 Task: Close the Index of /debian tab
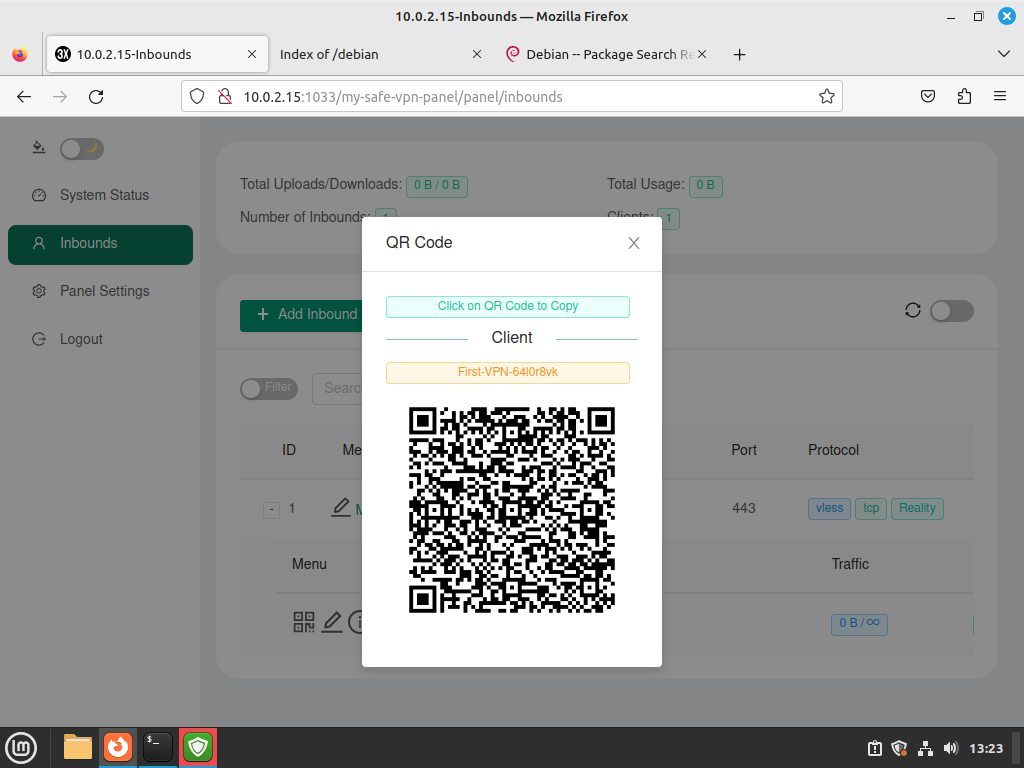477,54
